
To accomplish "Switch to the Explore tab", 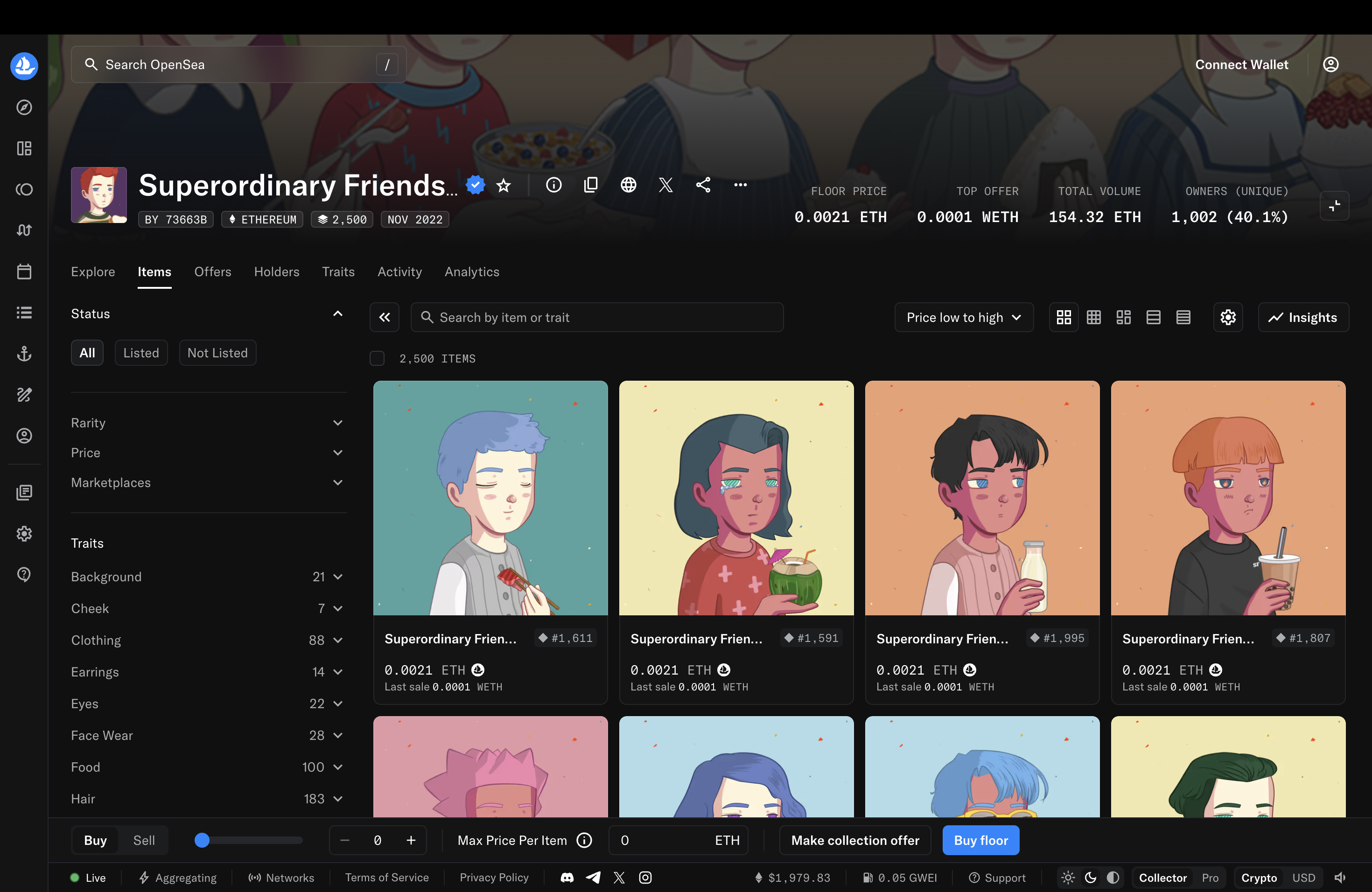I will pyautogui.click(x=93, y=272).
